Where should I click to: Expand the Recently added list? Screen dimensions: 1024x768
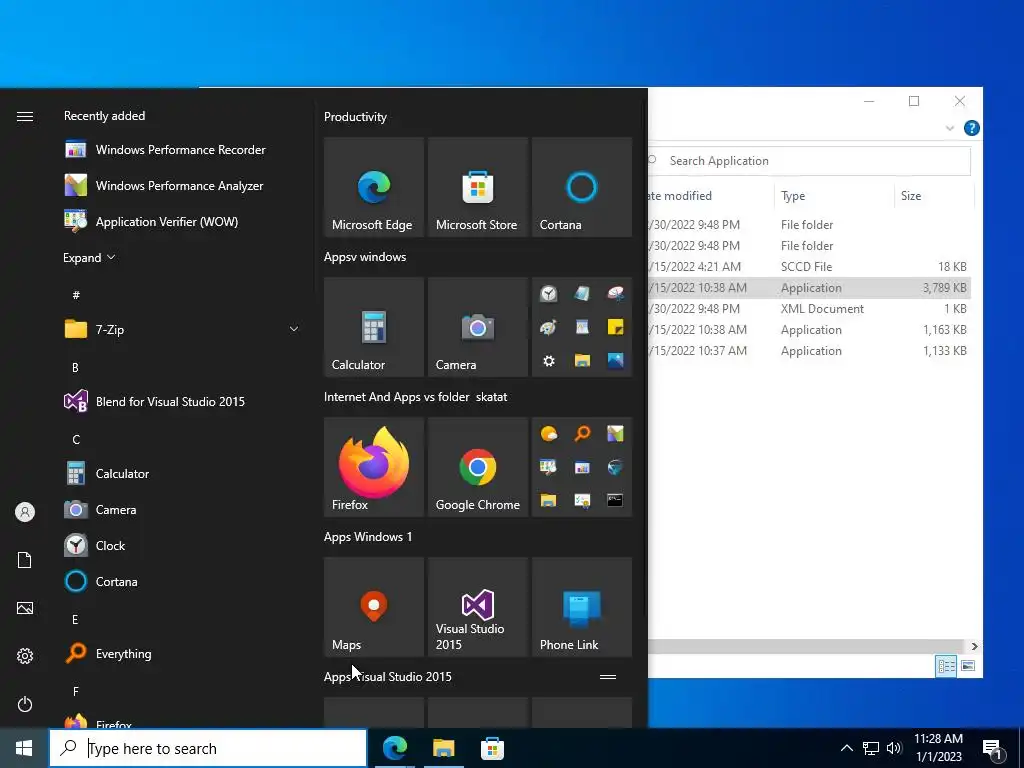click(x=89, y=257)
